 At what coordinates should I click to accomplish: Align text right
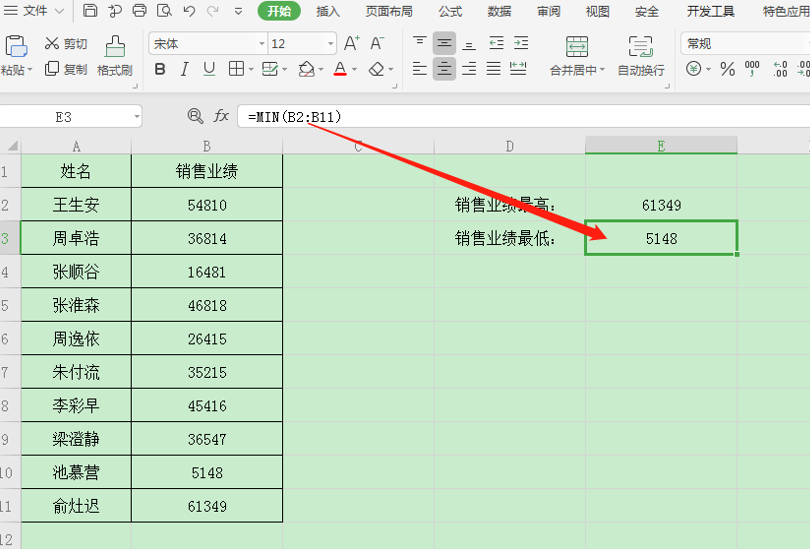469,69
